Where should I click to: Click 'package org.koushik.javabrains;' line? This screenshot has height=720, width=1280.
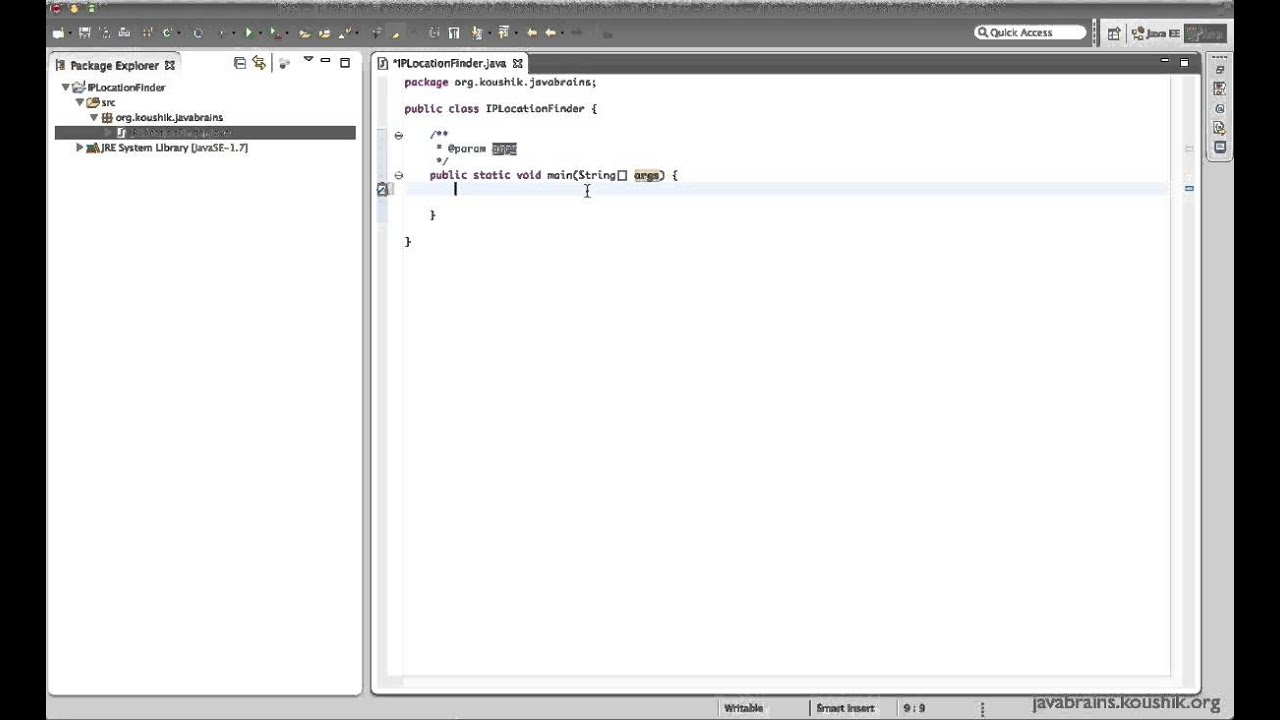click(x=500, y=82)
